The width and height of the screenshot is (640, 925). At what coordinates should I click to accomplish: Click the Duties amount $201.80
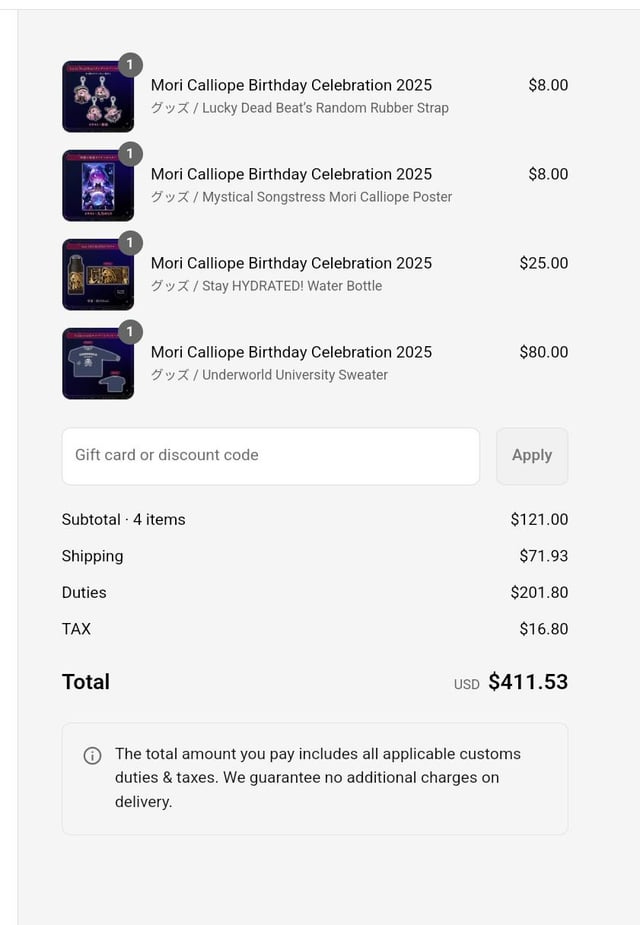pos(539,593)
